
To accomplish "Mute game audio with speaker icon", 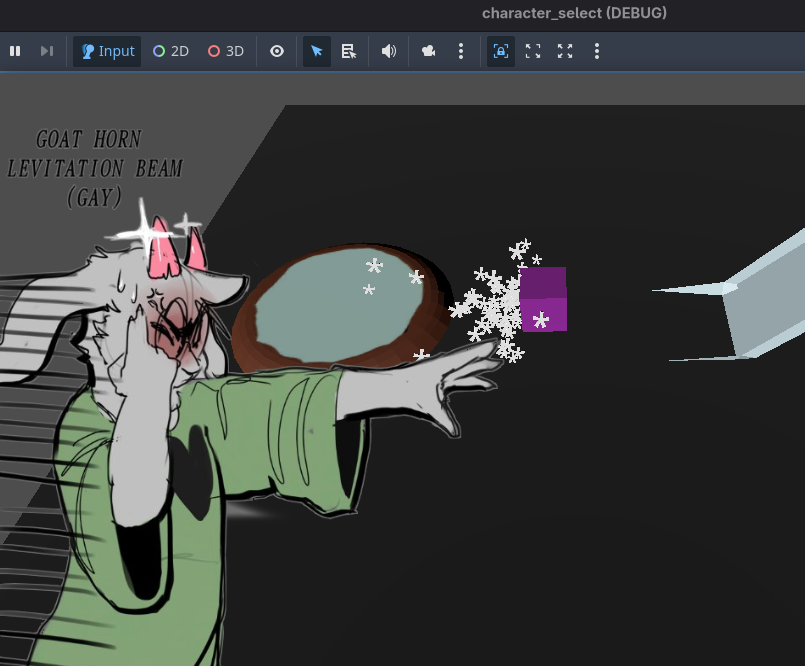I will click(389, 51).
